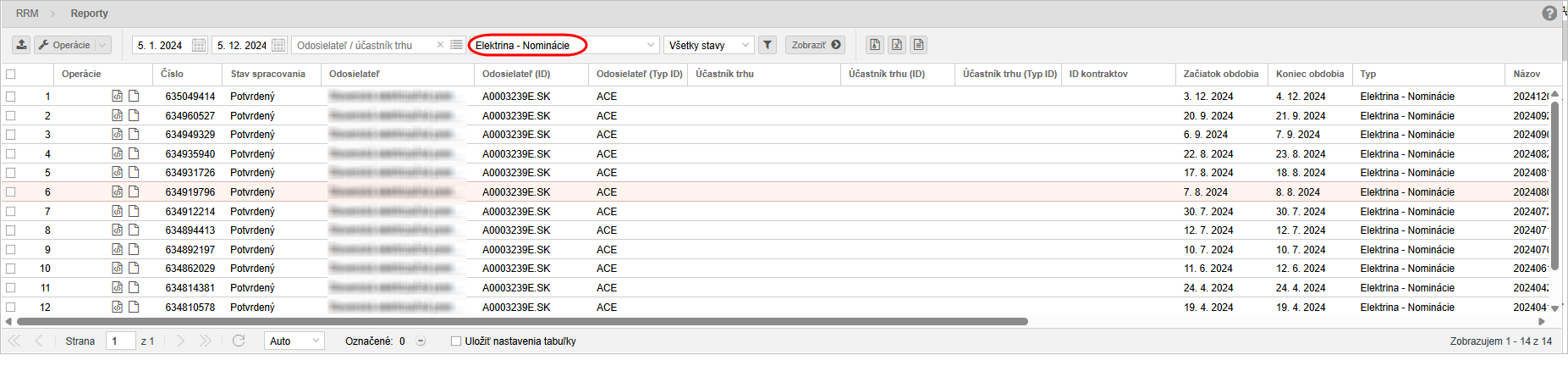Open the XML icon for record 635049414
Viewport: 1568px width, 366px height.
pos(118,97)
